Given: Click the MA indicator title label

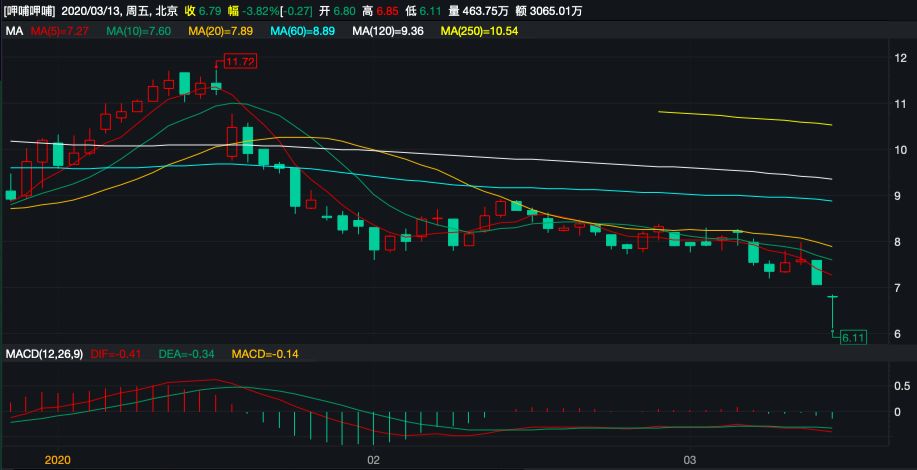Looking at the screenshot, I should pyautogui.click(x=14, y=32).
